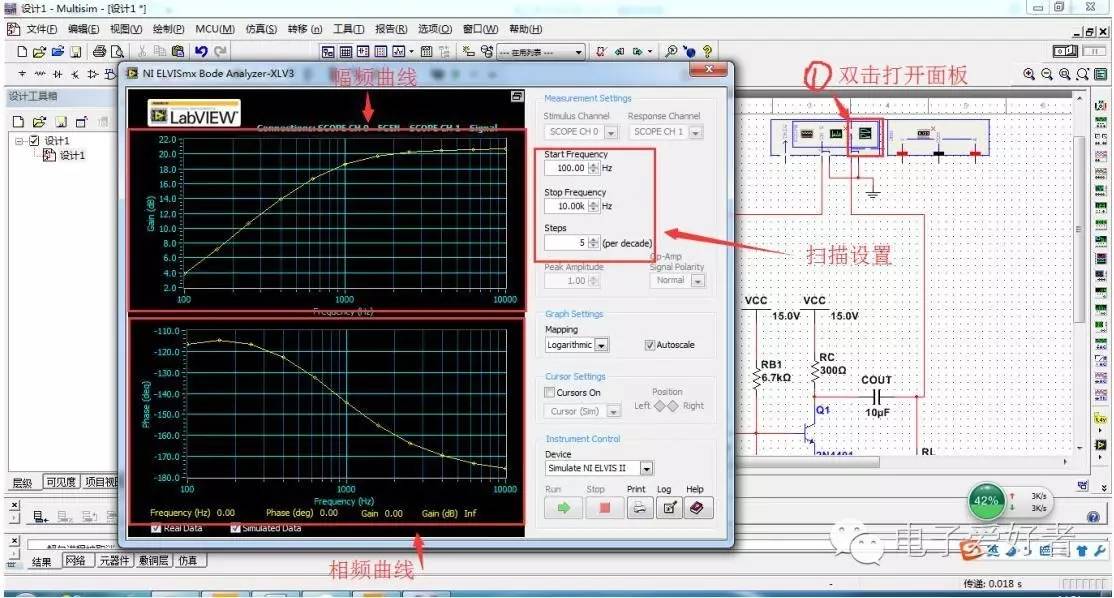
Task: Open the Mapping Logarithmic dropdown
Action: [x=601, y=345]
